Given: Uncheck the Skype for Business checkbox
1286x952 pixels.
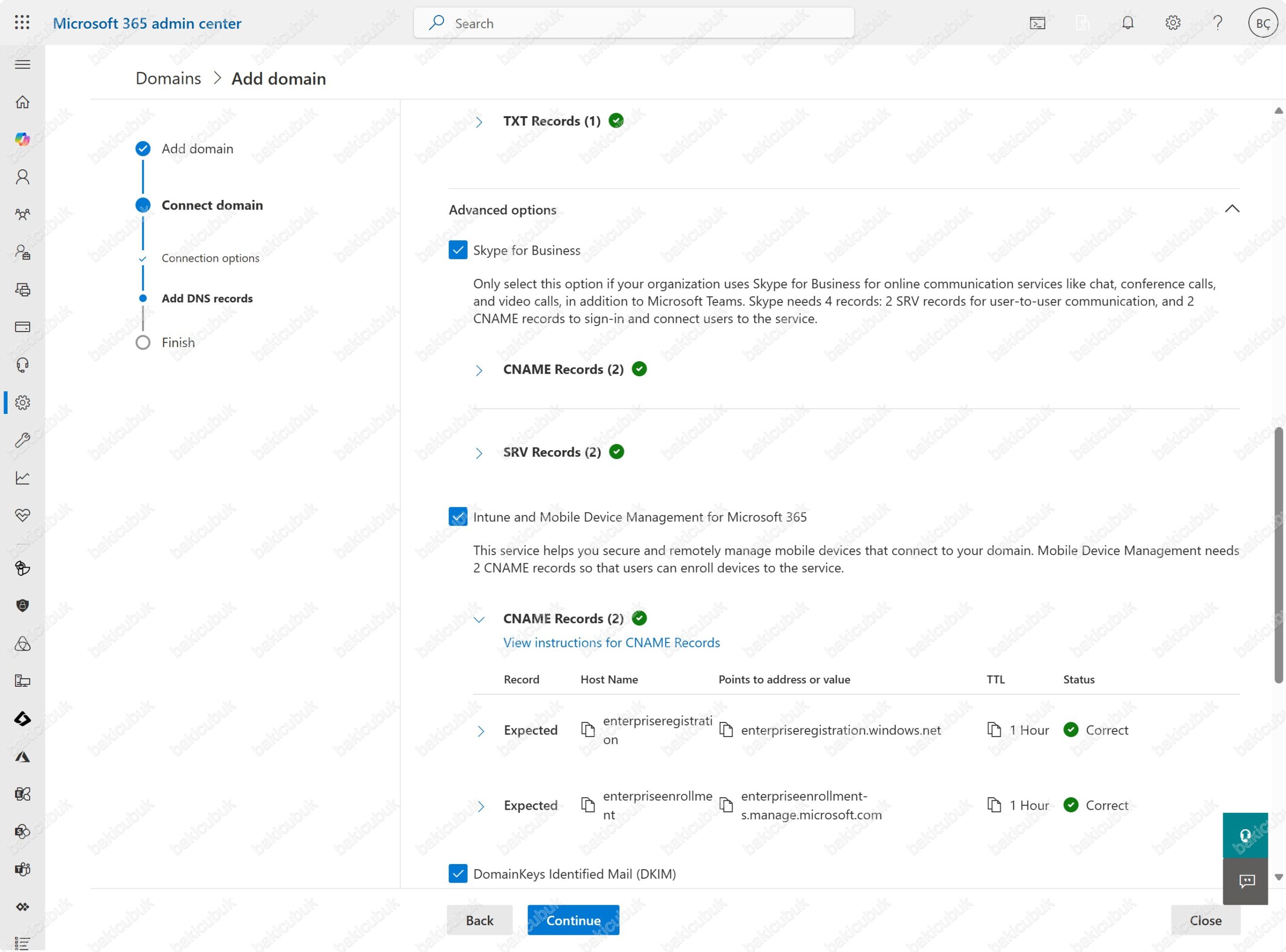Looking at the screenshot, I should pyautogui.click(x=458, y=250).
